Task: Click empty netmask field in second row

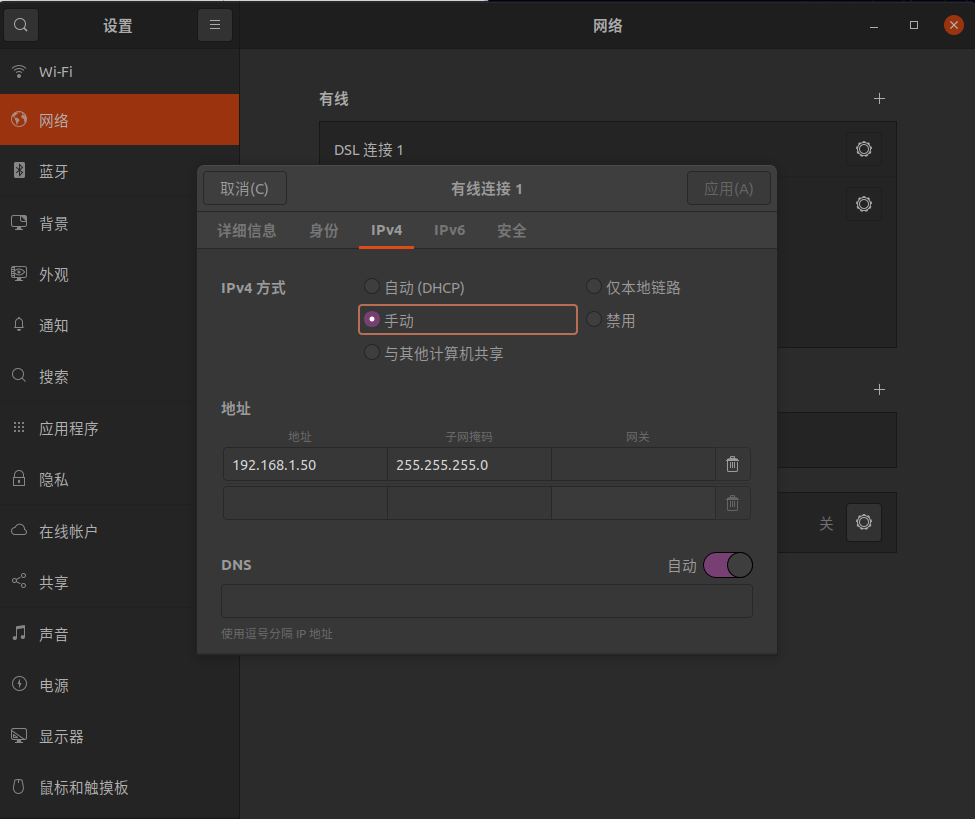Action: [x=469, y=503]
